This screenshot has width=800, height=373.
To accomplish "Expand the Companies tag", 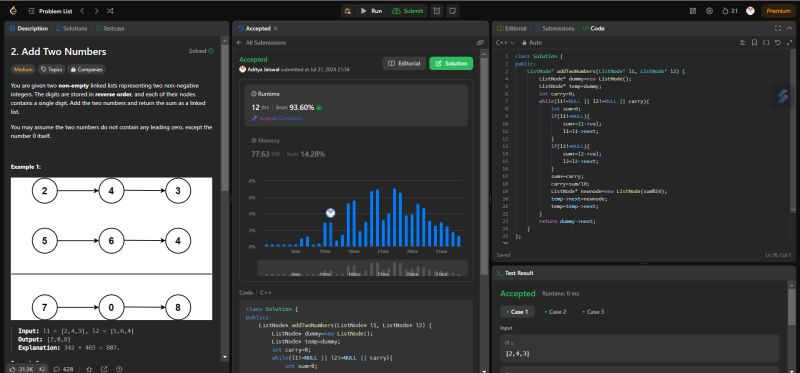I will [x=87, y=69].
